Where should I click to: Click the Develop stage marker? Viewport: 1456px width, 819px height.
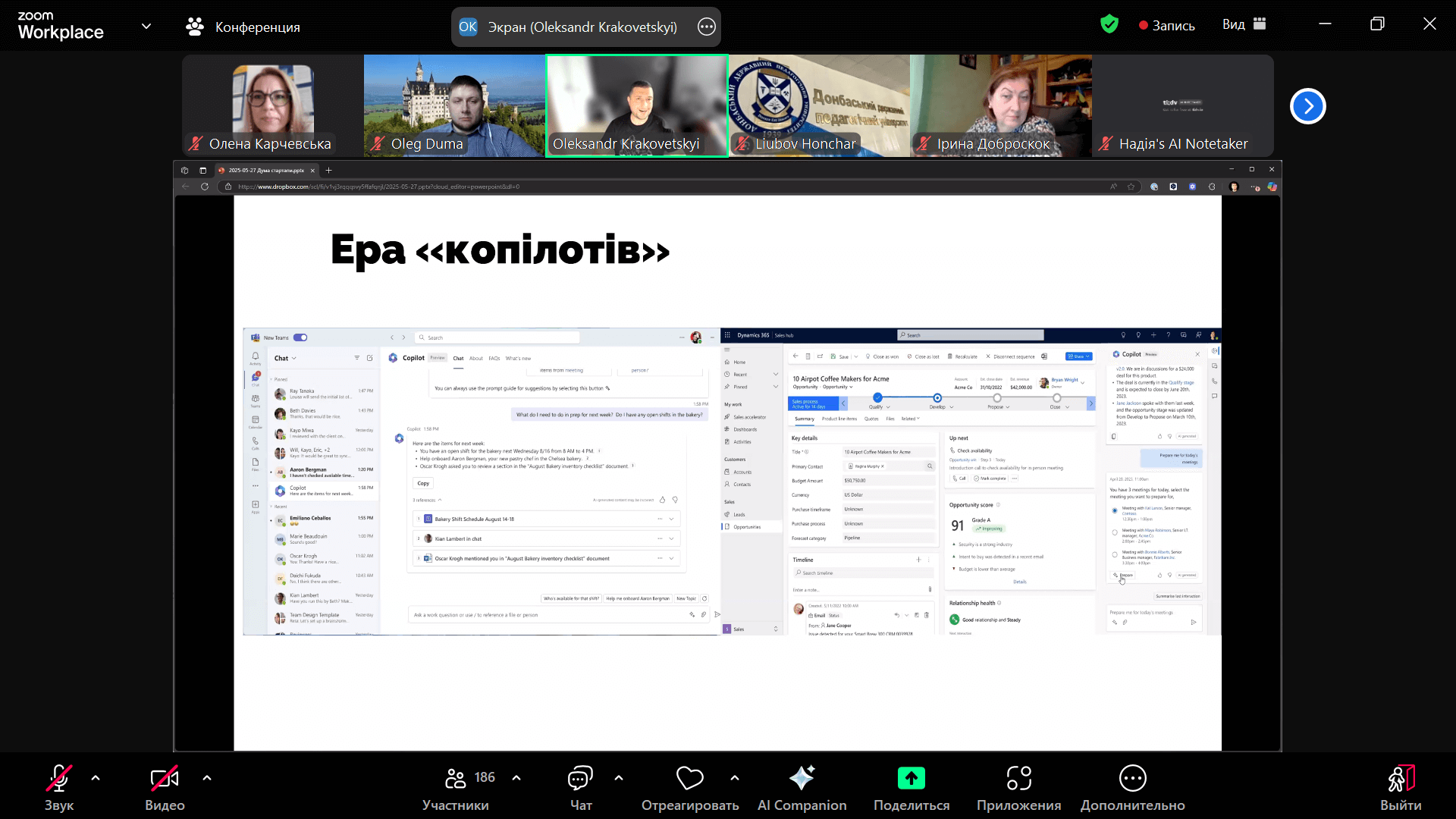[x=937, y=397]
